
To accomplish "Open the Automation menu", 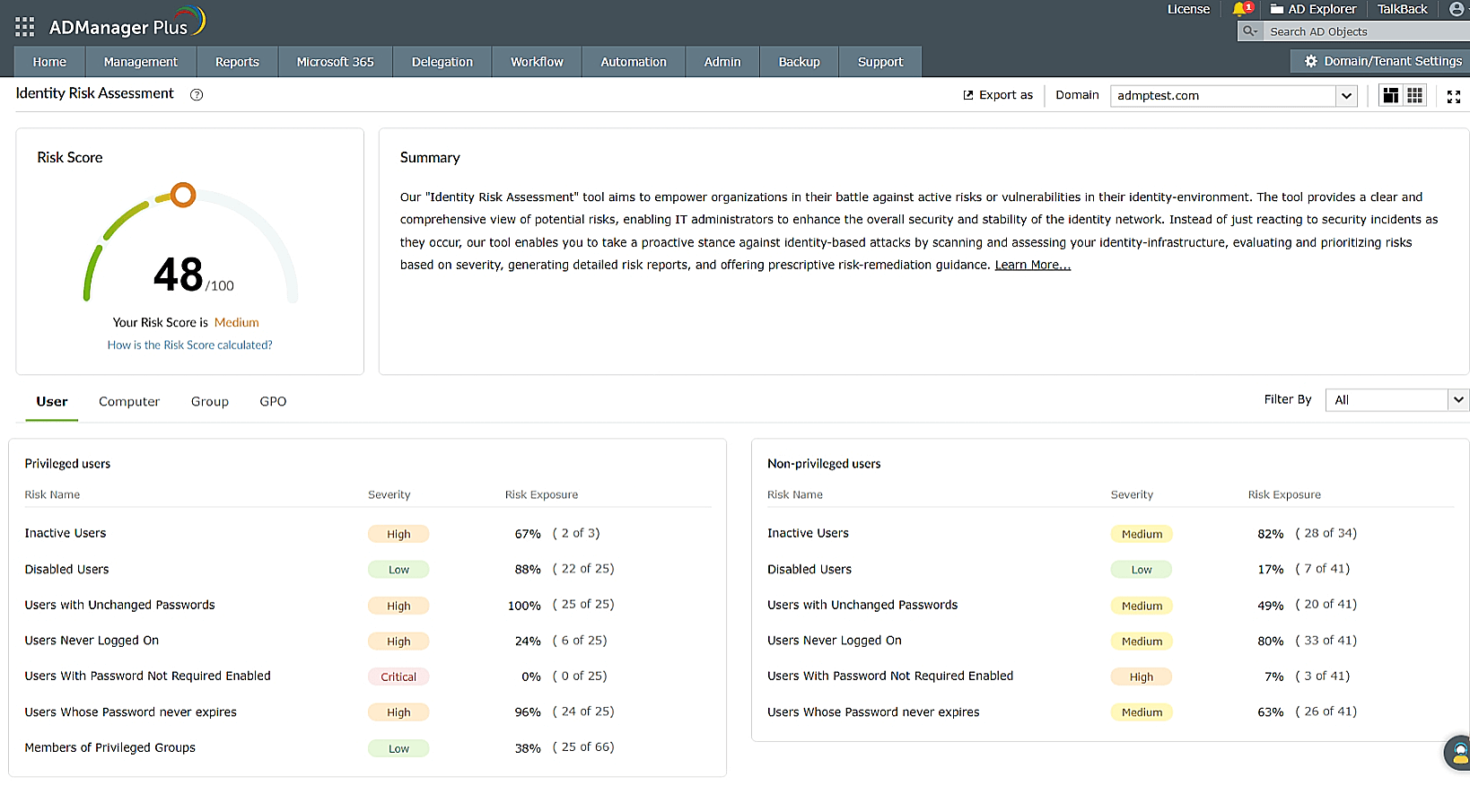I will 634,61.
